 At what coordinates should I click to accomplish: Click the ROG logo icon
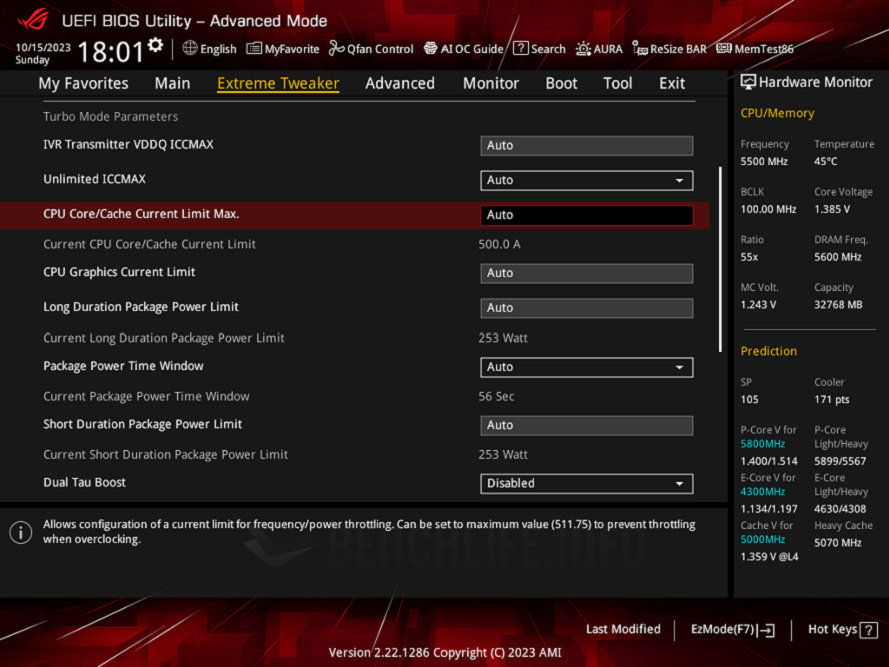[33, 19]
